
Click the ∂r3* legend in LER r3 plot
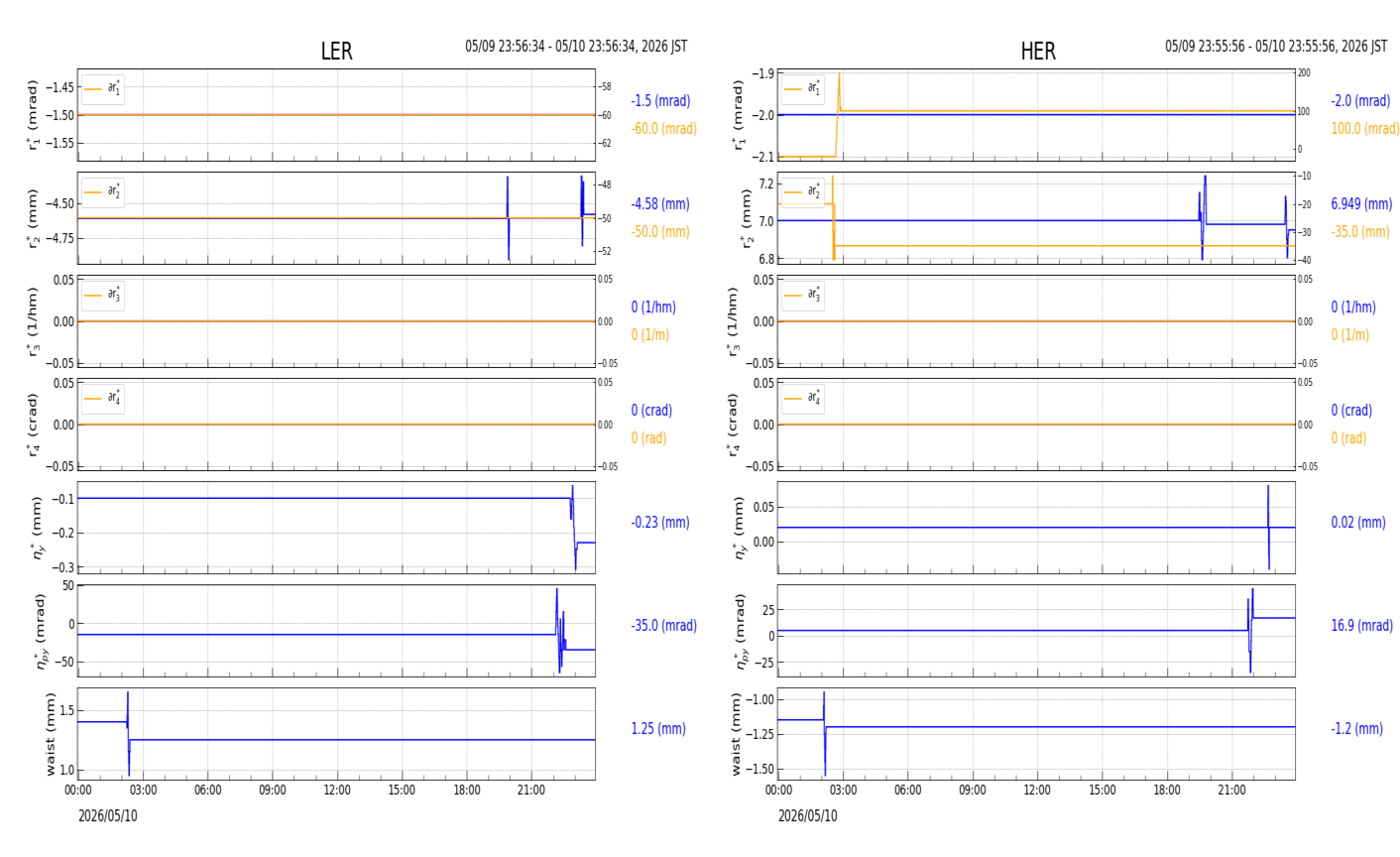coord(102,295)
